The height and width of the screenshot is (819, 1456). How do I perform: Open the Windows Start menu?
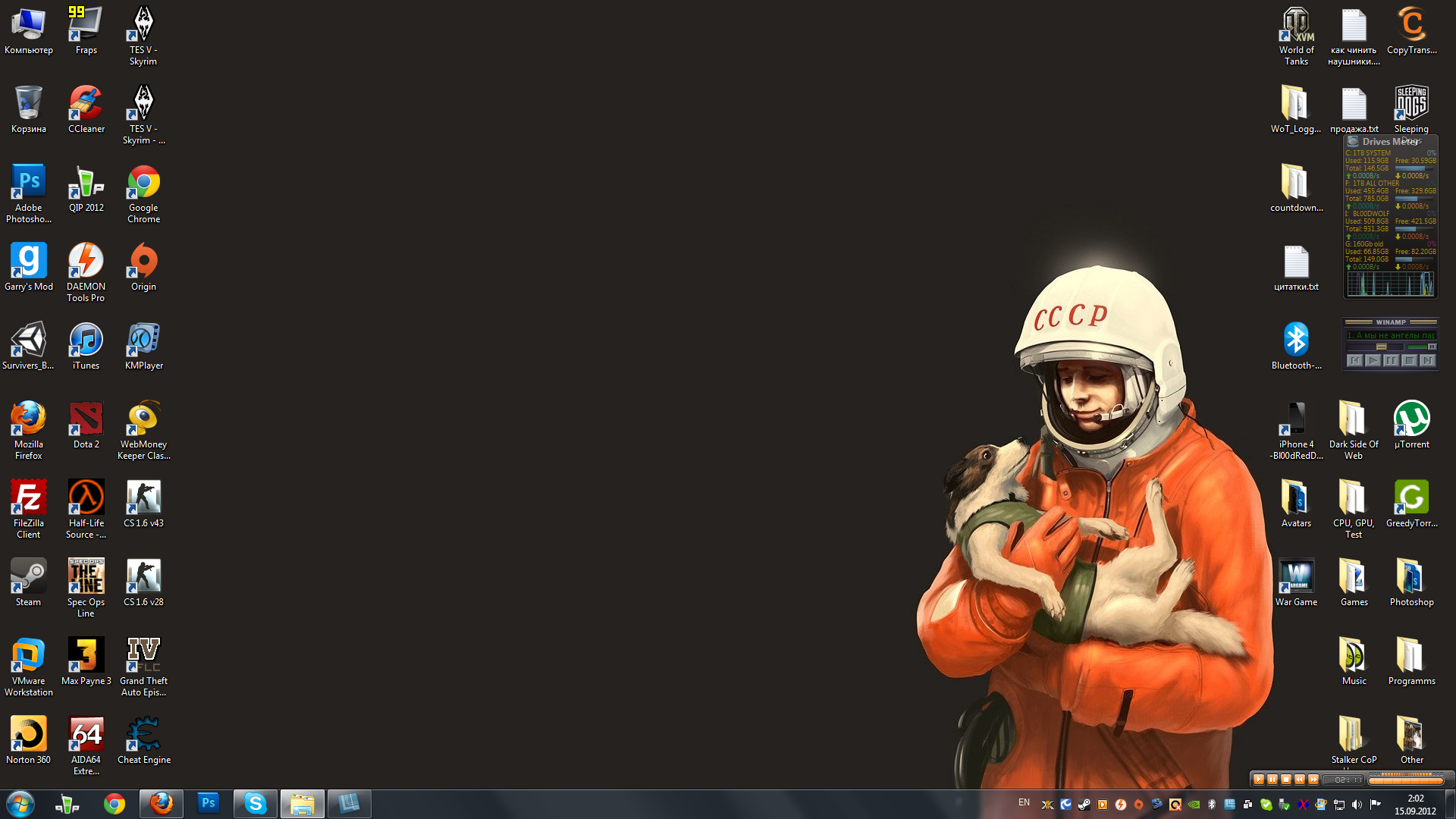[x=20, y=804]
